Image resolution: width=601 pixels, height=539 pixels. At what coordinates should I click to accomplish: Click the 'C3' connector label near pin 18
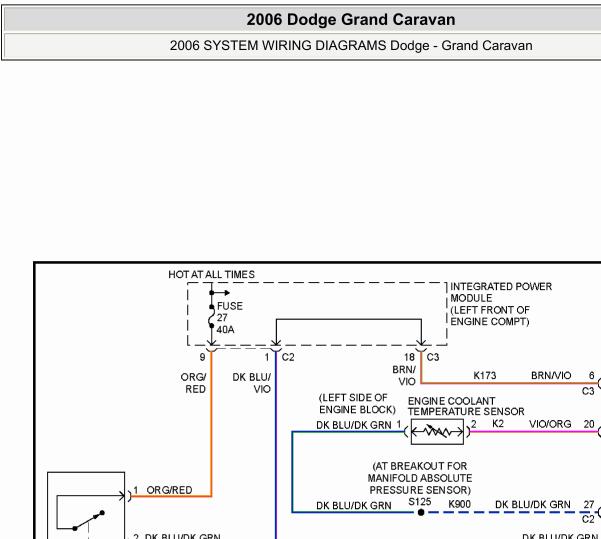433,357
